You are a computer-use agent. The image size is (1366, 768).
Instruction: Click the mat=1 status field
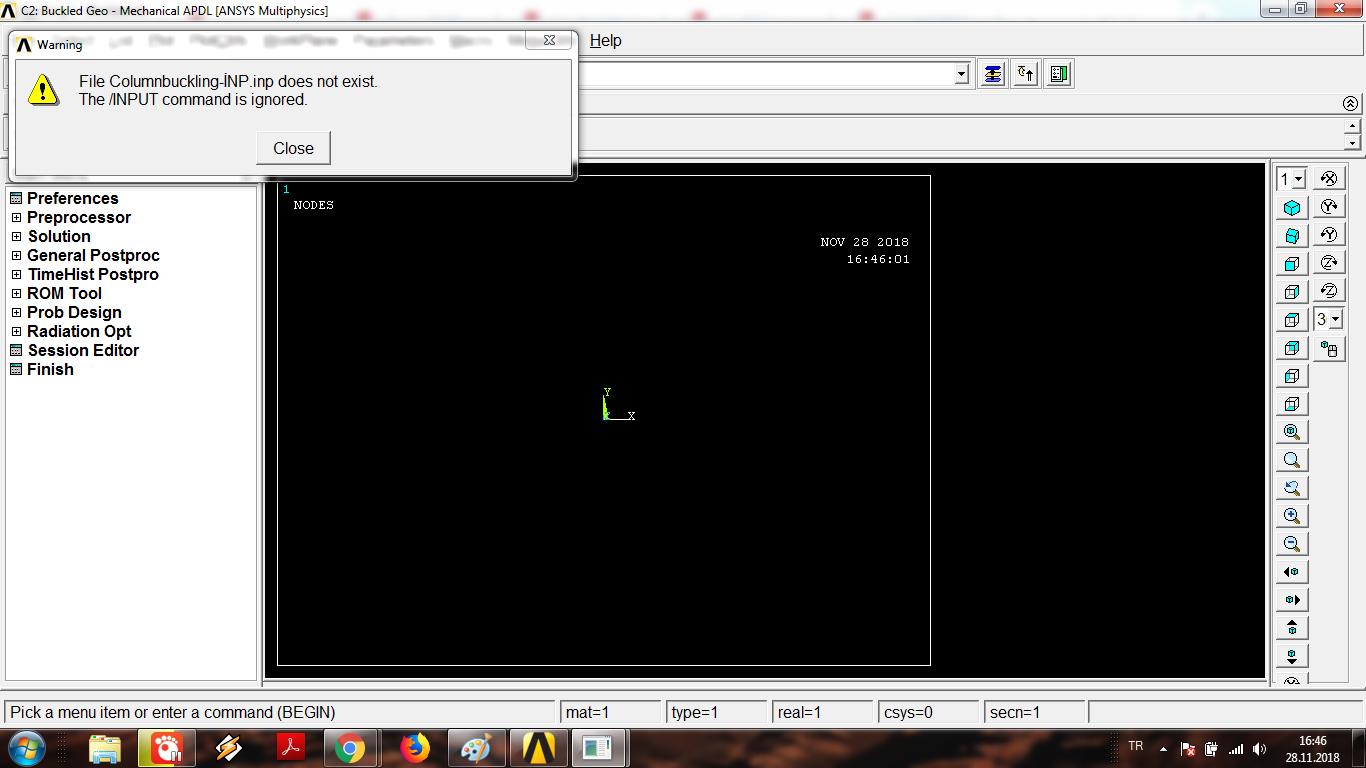[610, 713]
